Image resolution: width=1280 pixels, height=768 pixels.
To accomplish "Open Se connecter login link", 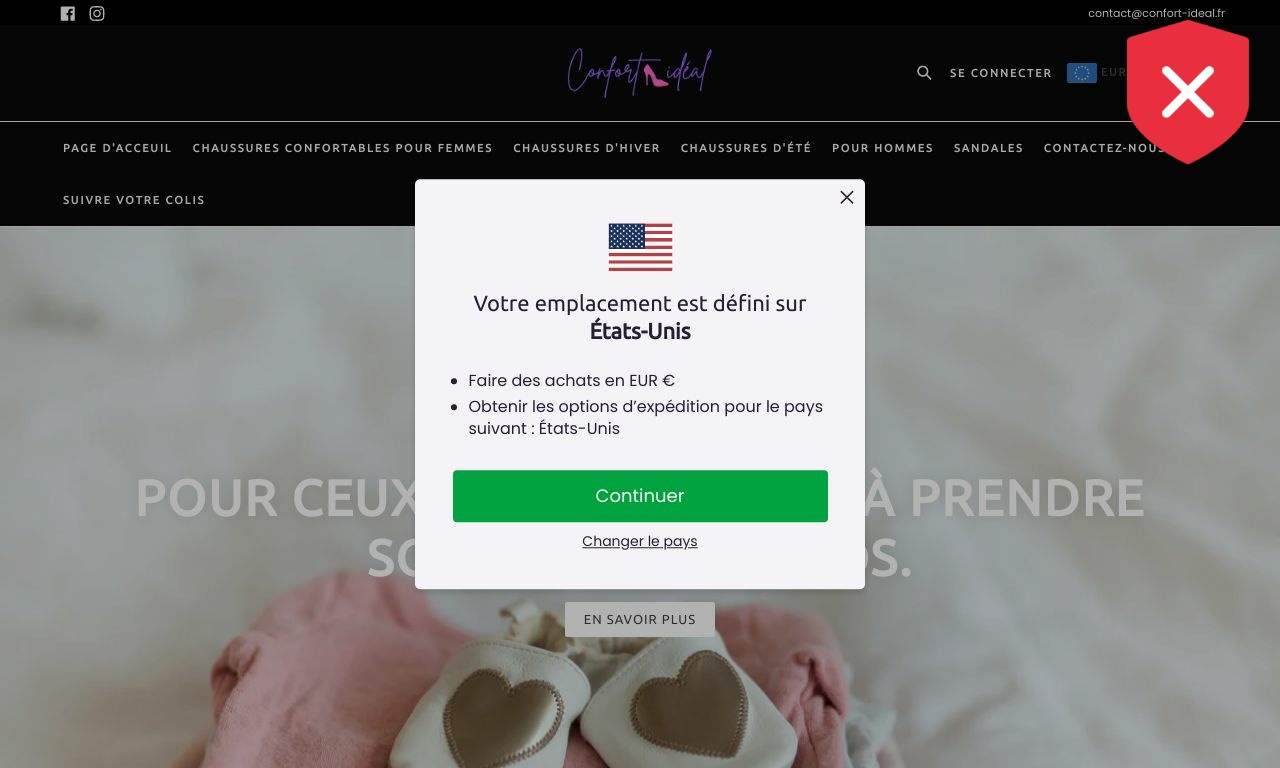I will coord(1001,73).
